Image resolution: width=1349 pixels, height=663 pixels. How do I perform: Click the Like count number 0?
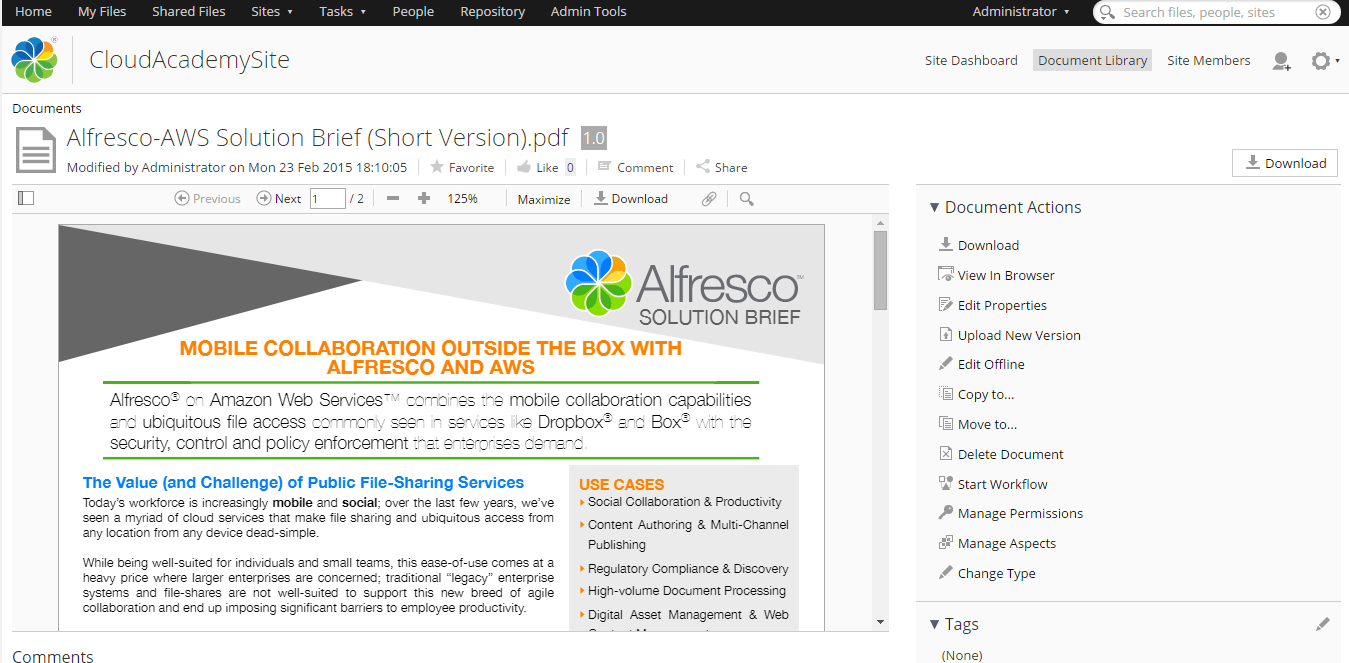tap(570, 167)
